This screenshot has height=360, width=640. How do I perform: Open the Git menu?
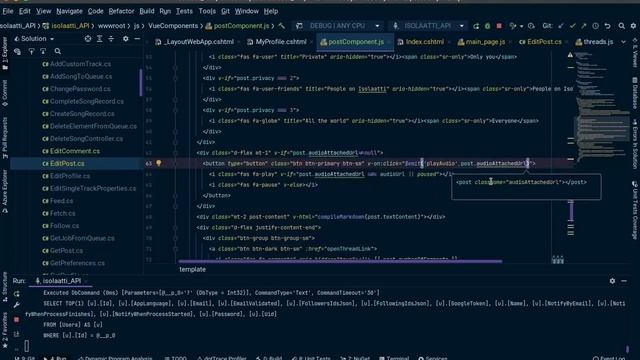(225, 11)
